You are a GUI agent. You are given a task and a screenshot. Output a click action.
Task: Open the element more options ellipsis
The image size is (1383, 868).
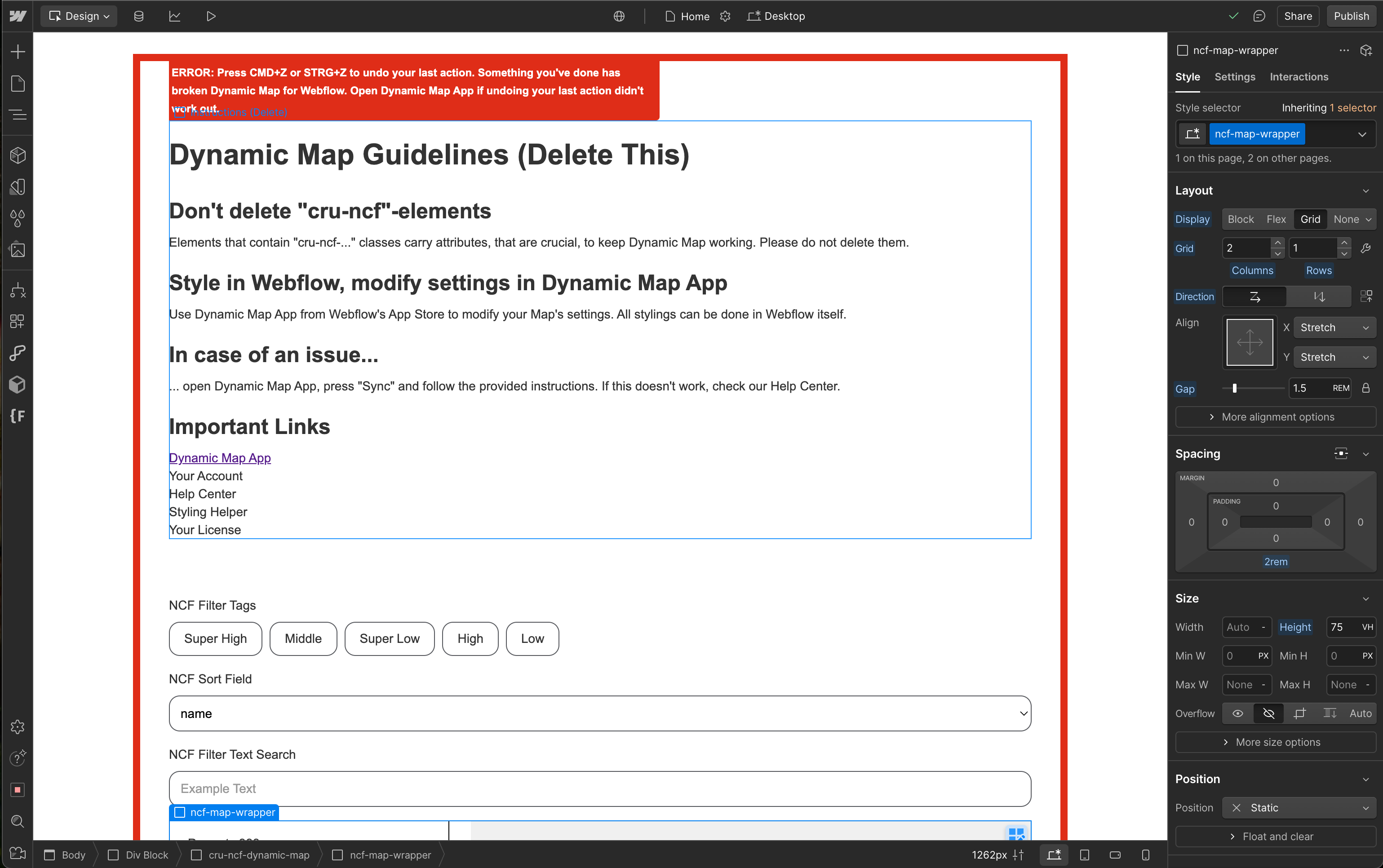click(x=1344, y=50)
